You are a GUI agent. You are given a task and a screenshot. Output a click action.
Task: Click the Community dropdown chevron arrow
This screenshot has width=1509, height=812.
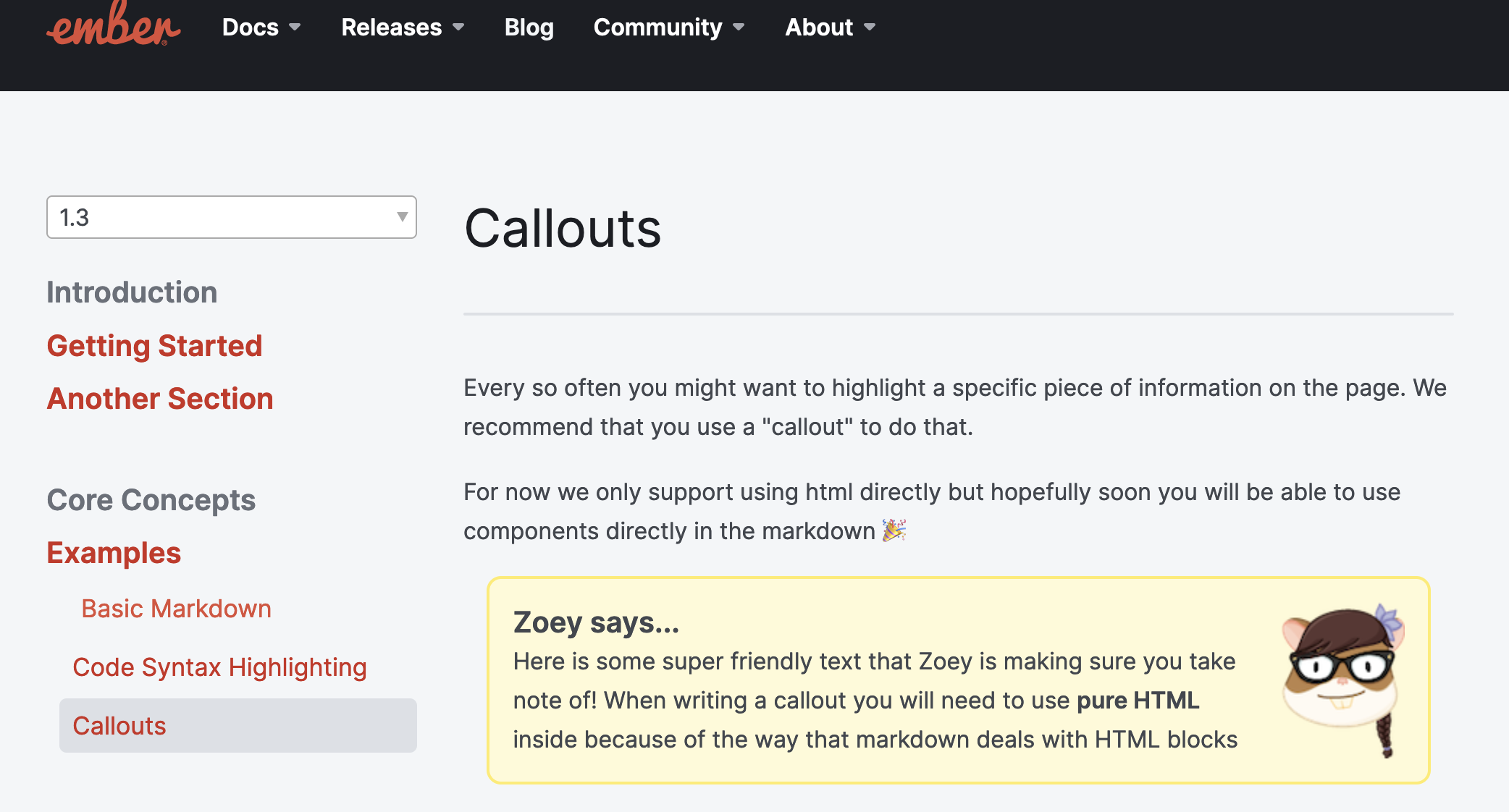coord(739,28)
